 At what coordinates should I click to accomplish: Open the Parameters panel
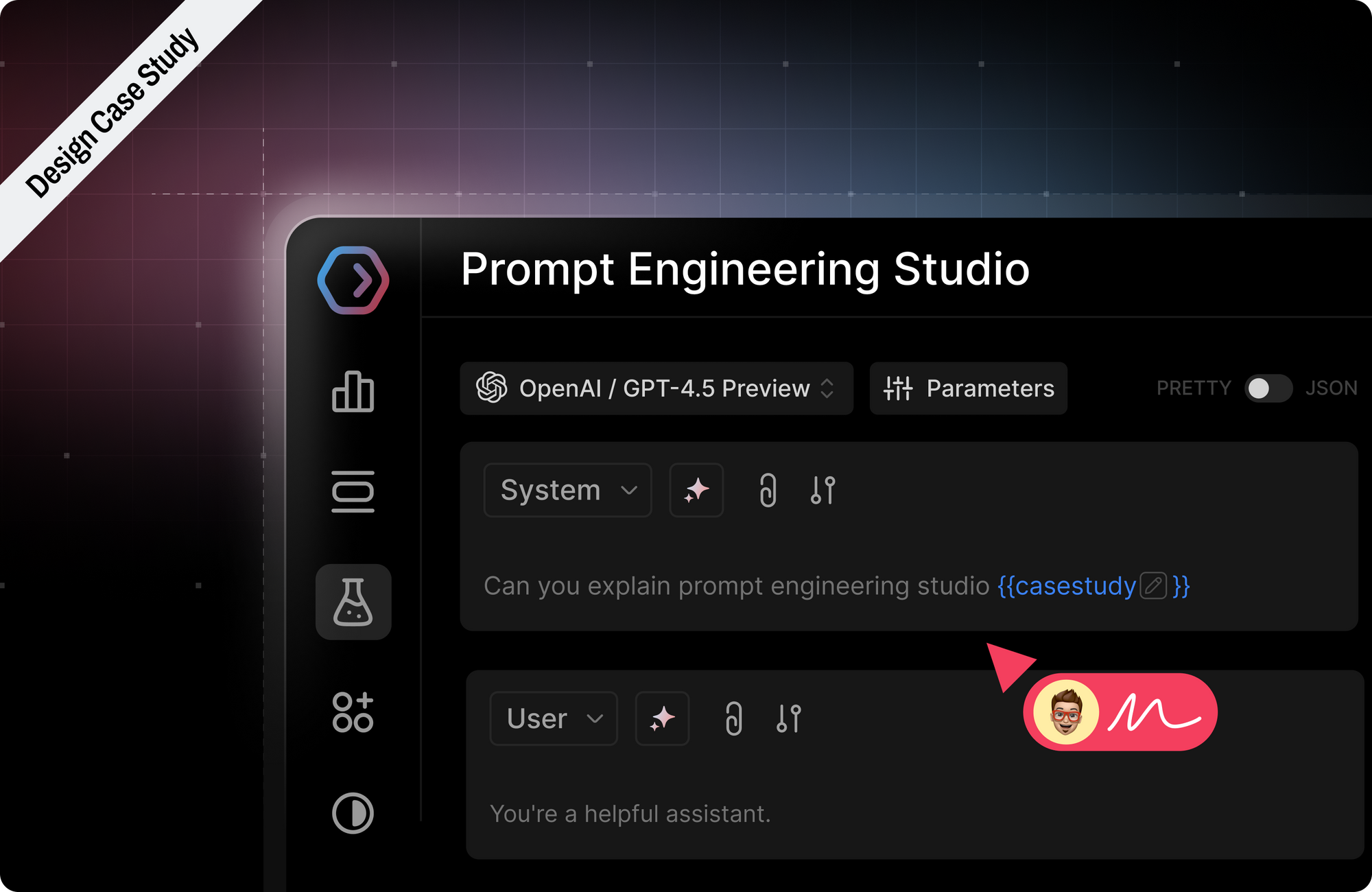click(968, 388)
